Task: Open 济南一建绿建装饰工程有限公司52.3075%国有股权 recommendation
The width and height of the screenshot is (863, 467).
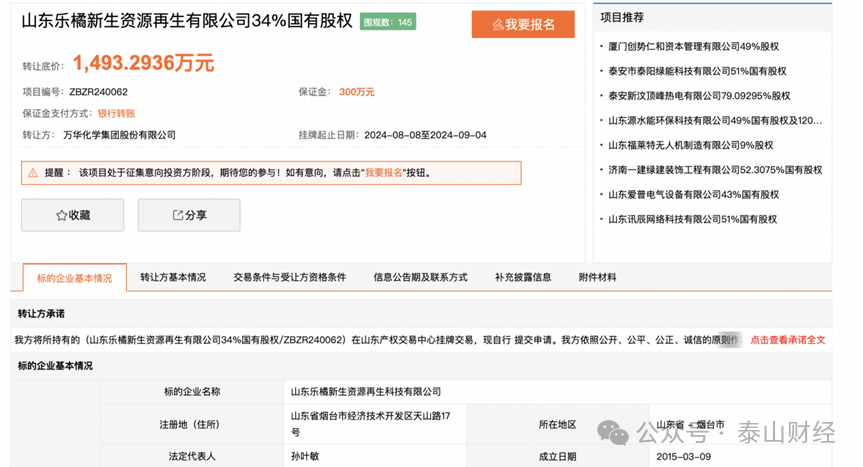Action: pos(715,170)
